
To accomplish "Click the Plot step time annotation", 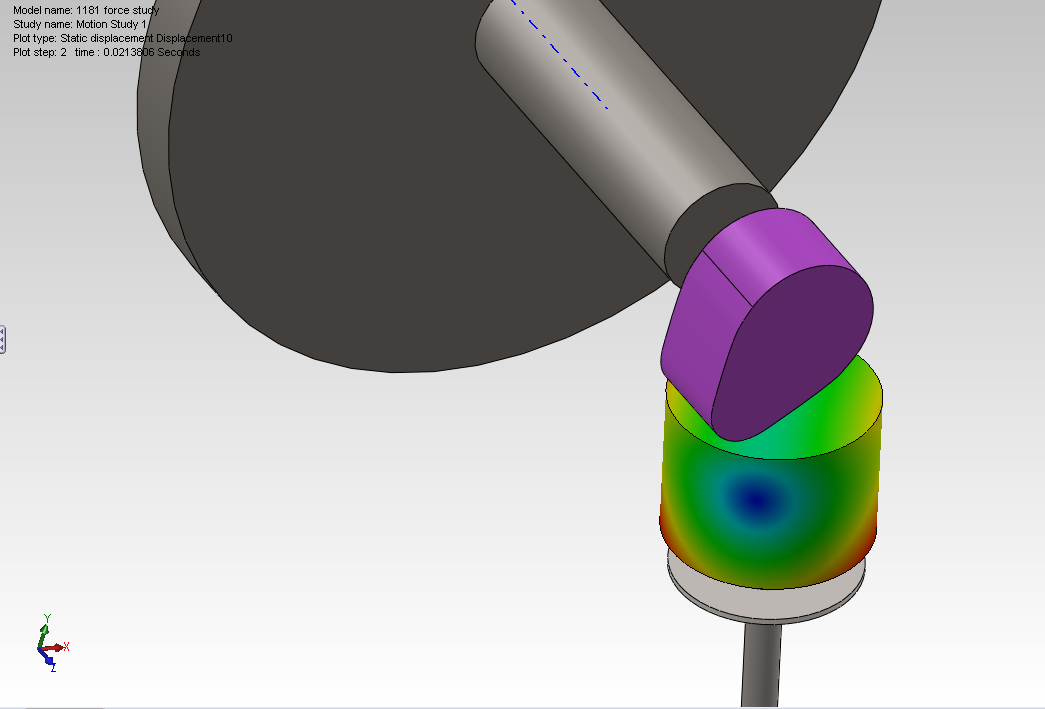I will 106,52.
